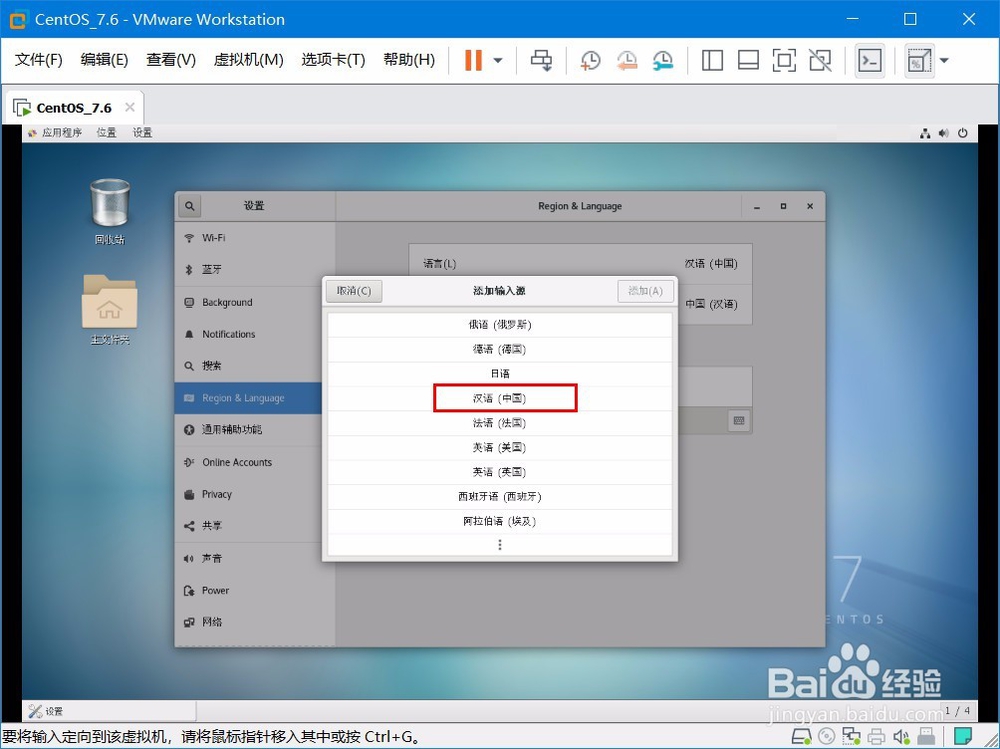
Task: Select the CentOS_7.6 tab
Action: [73, 108]
